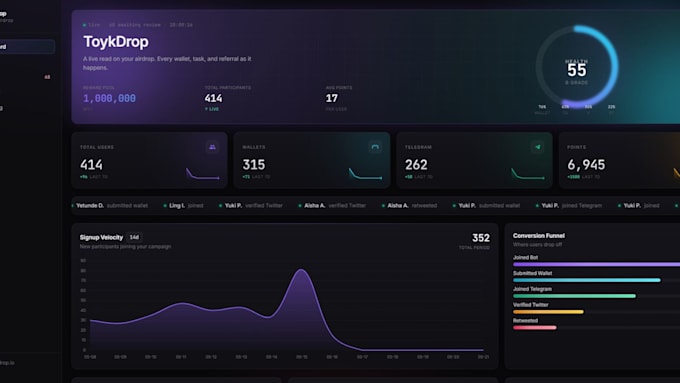Click the 'Ling I. joined' ticker entry
This screenshot has height=383, width=680.
click(183, 206)
